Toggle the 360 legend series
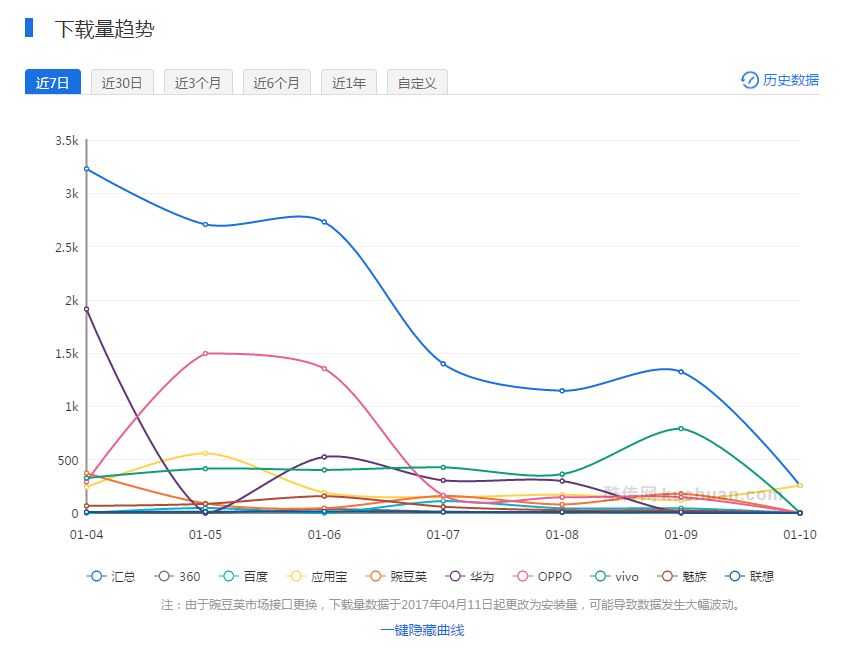Screen dimensions: 859x656 [x=179, y=577]
